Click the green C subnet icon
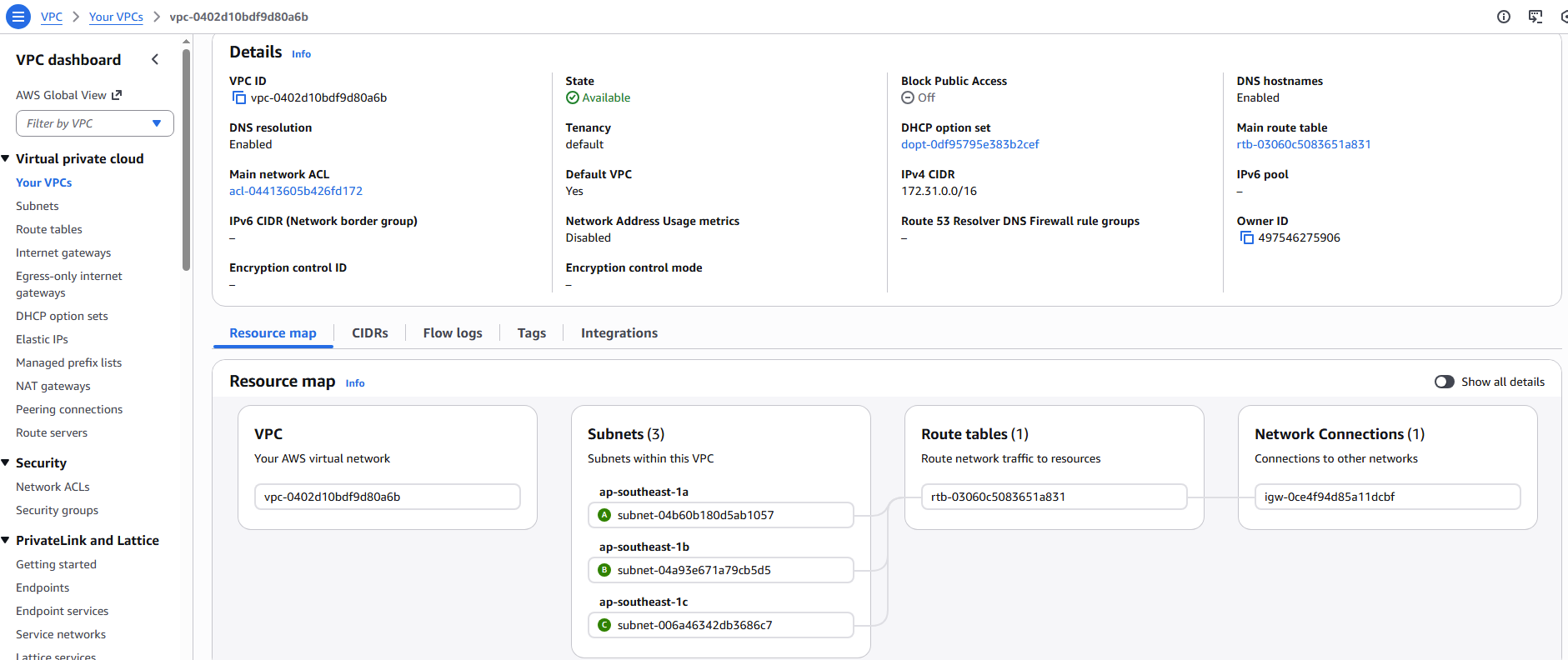The image size is (1568, 660). coord(604,625)
